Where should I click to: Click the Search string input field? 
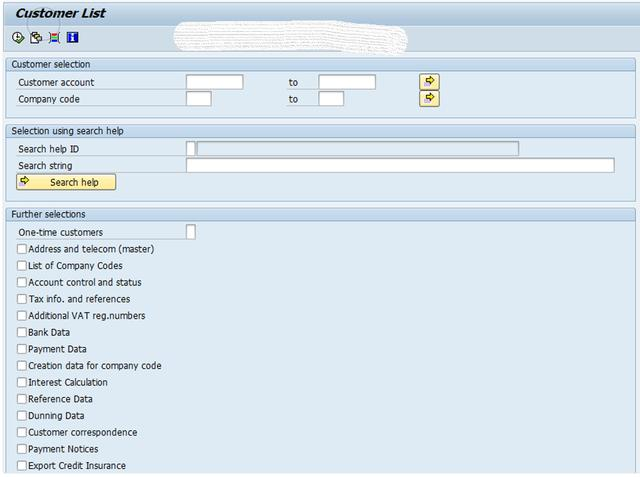click(400, 165)
